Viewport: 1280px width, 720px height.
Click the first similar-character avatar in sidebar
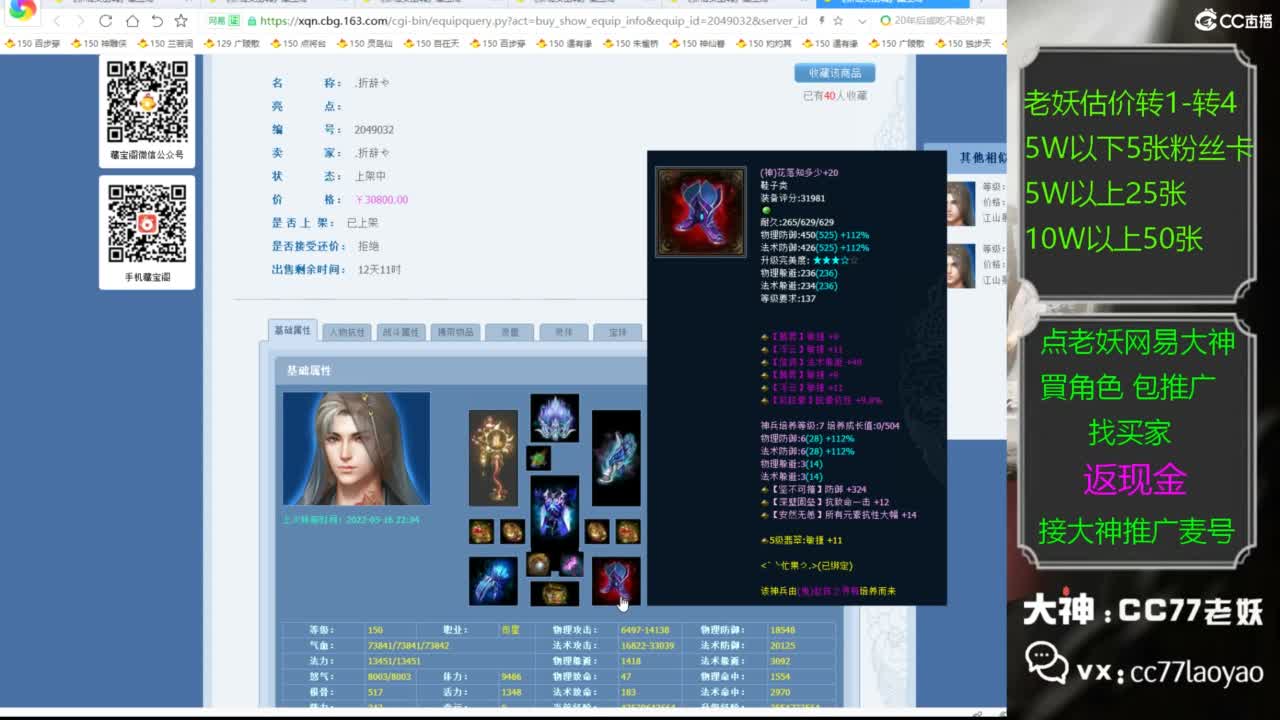[x=961, y=204]
